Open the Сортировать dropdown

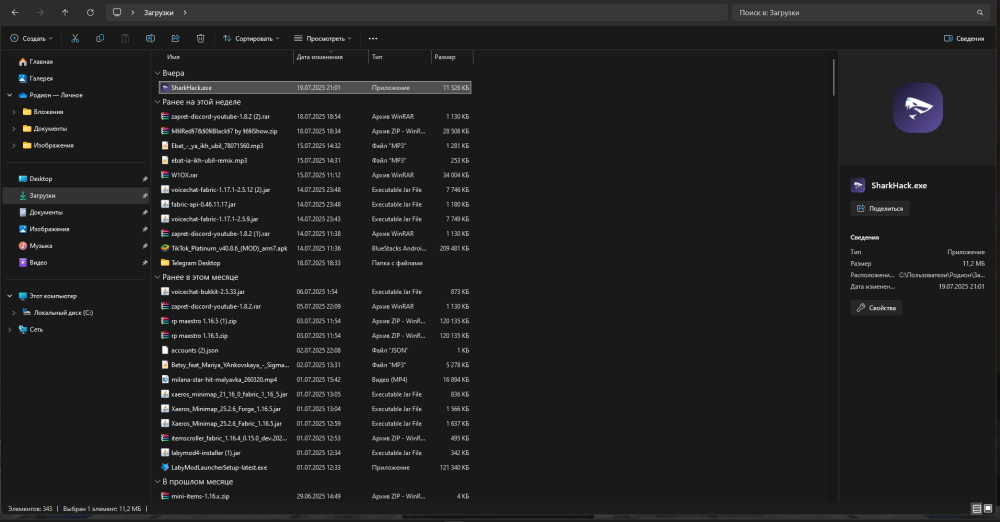click(251, 38)
